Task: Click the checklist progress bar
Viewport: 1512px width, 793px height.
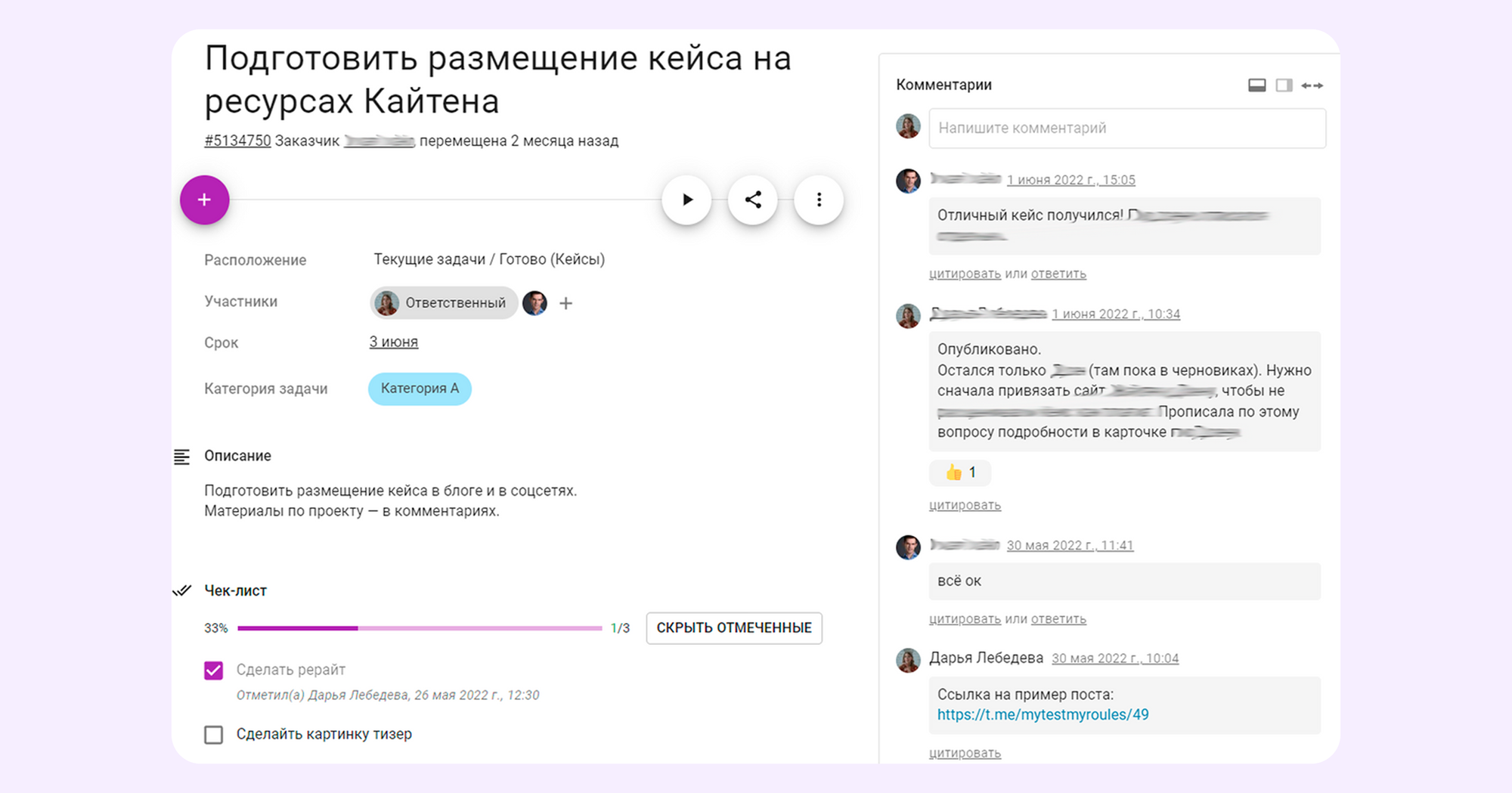Action: pyautogui.click(x=420, y=628)
